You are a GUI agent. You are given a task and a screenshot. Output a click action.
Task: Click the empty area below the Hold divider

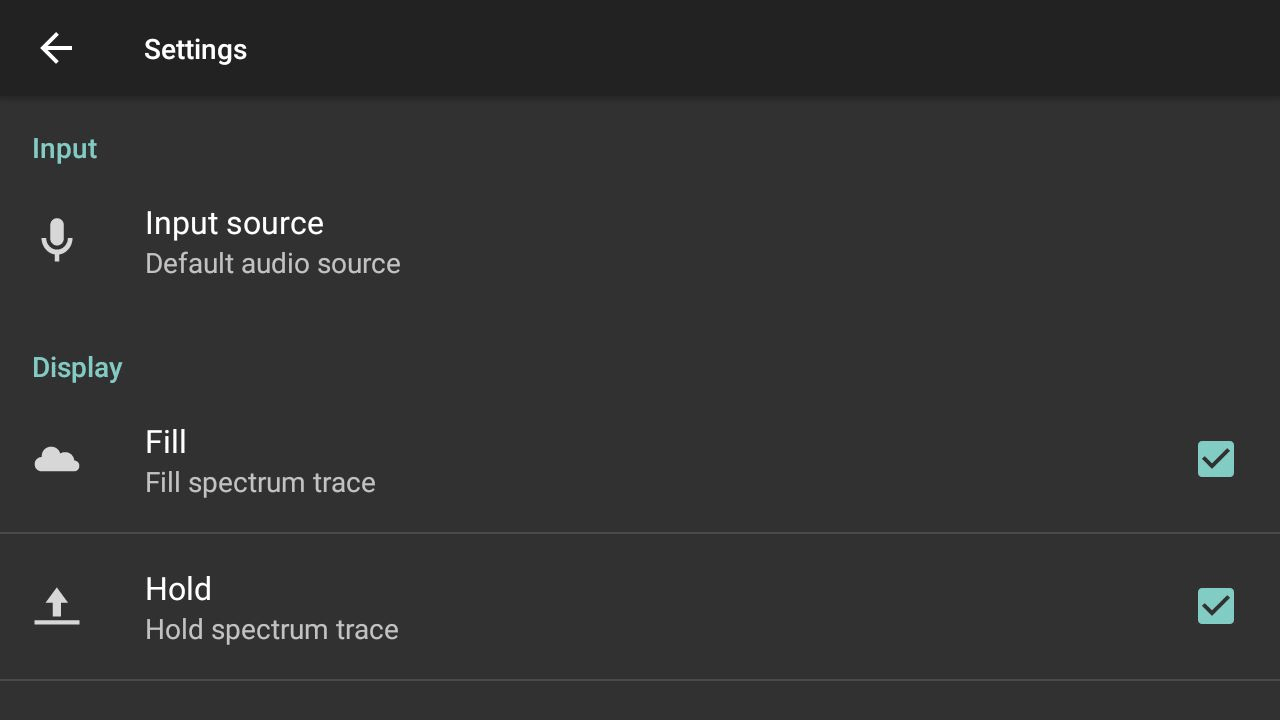(x=640, y=702)
